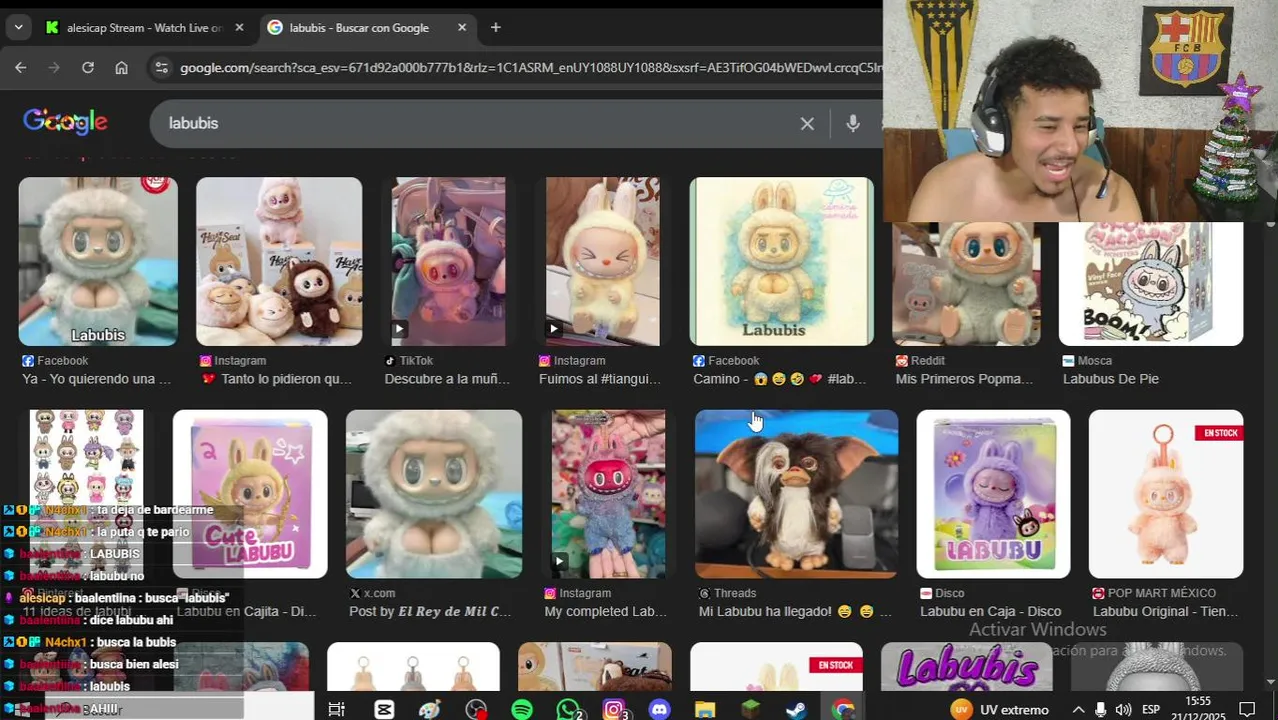1278x720 pixels.
Task: Click the Google logo
Action: pos(65,122)
